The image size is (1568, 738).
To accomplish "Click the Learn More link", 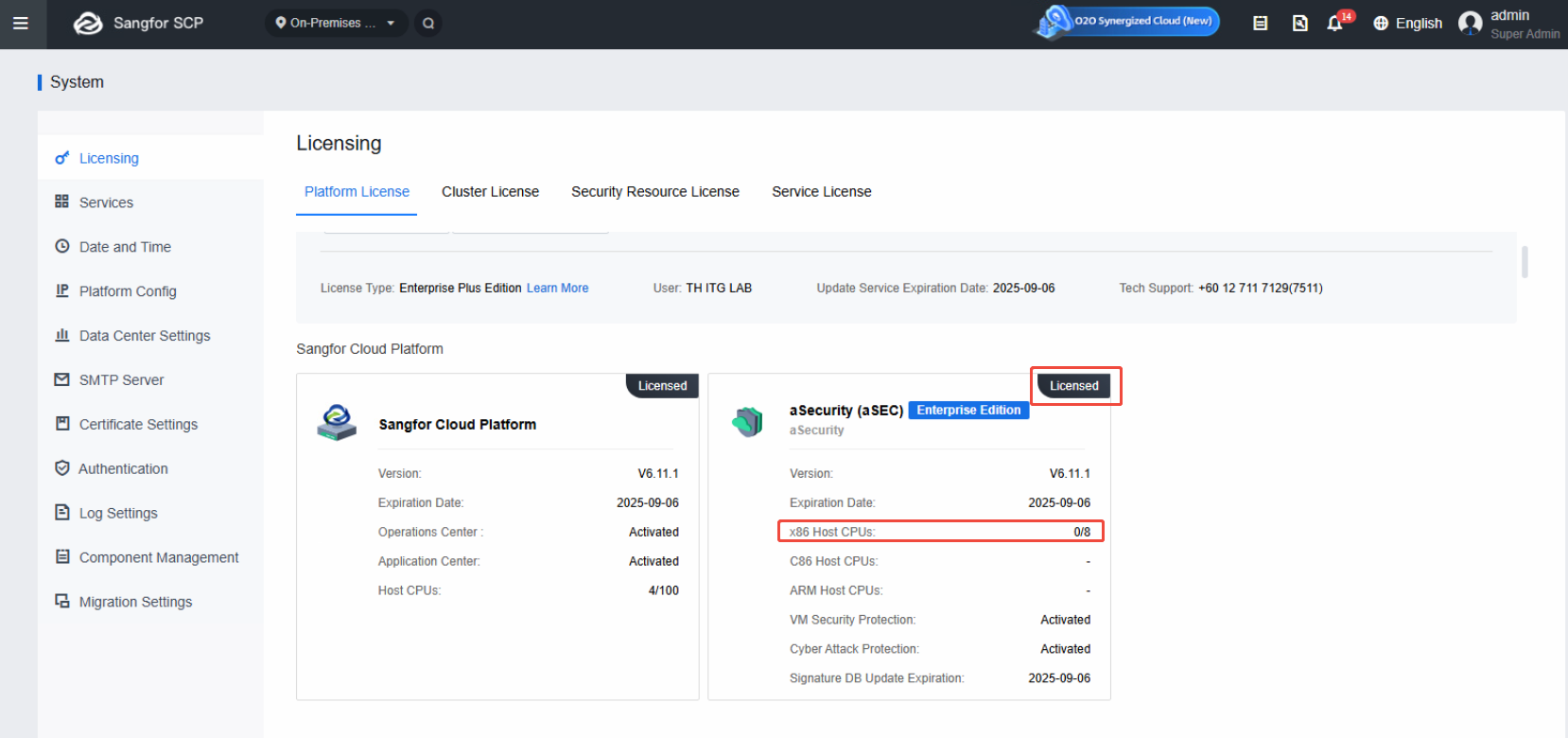I will click(x=557, y=289).
